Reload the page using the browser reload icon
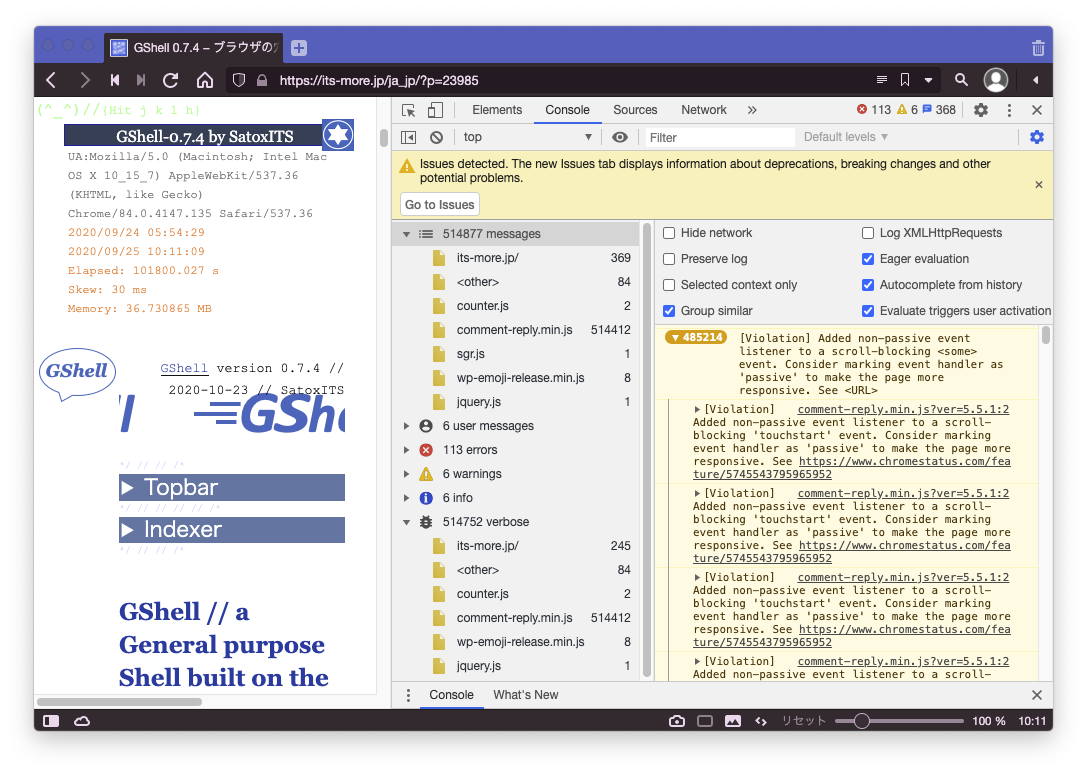1087x773 pixels. (171, 80)
